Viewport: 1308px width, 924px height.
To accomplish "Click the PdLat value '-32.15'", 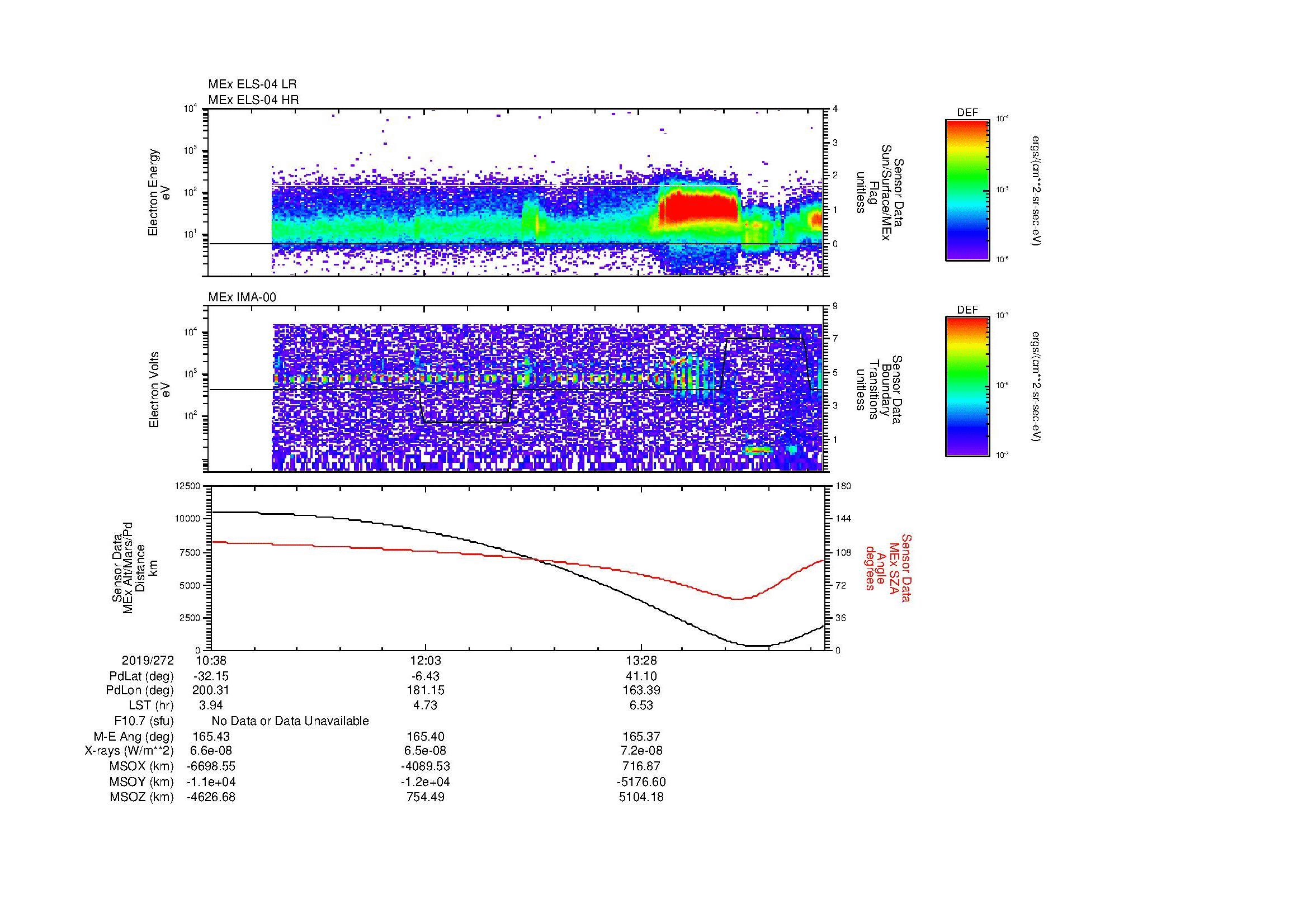I will (x=211, y=676).
